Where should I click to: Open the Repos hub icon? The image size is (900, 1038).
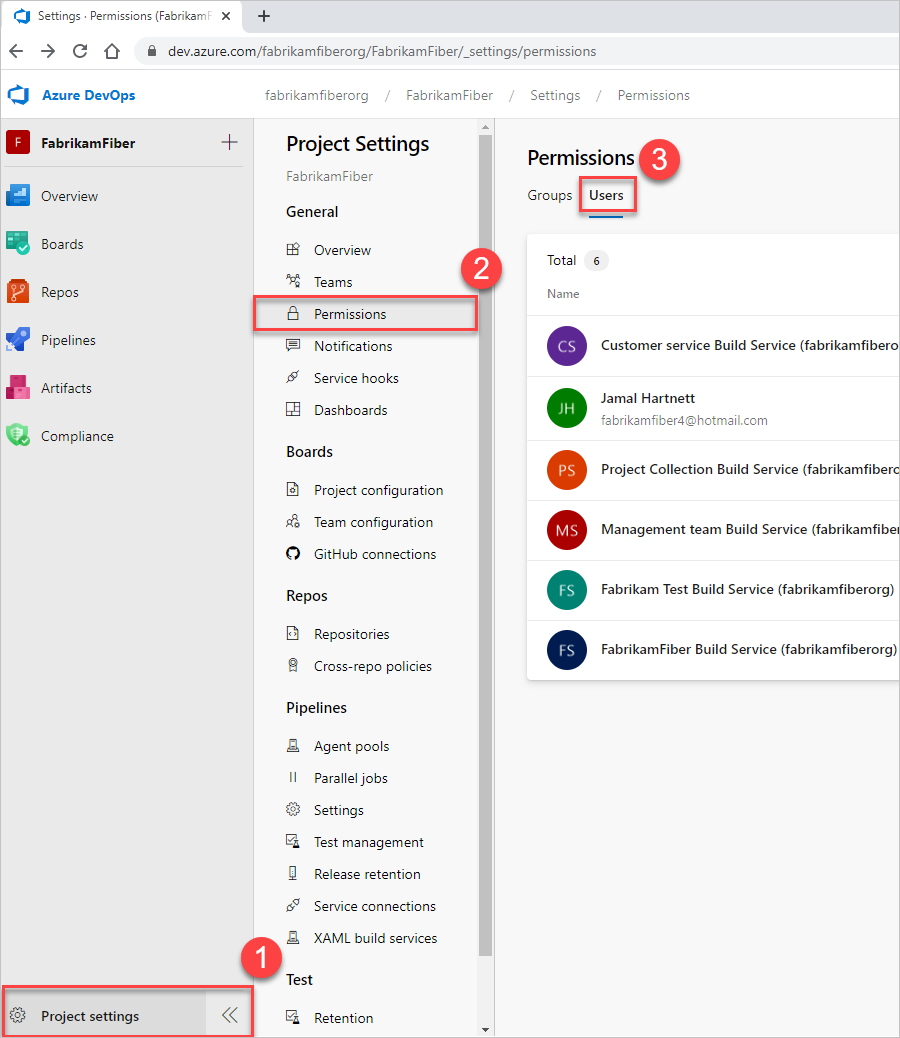pos(19,292)
